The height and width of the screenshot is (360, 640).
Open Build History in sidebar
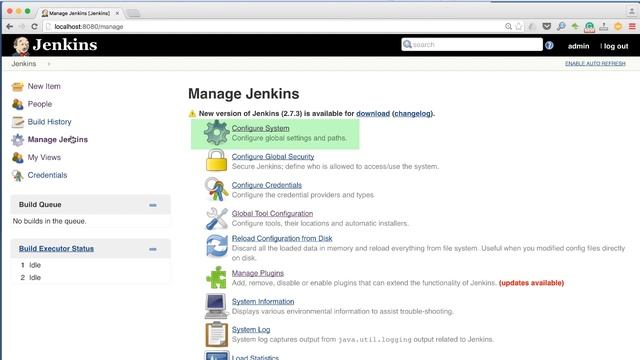[49, 122]
